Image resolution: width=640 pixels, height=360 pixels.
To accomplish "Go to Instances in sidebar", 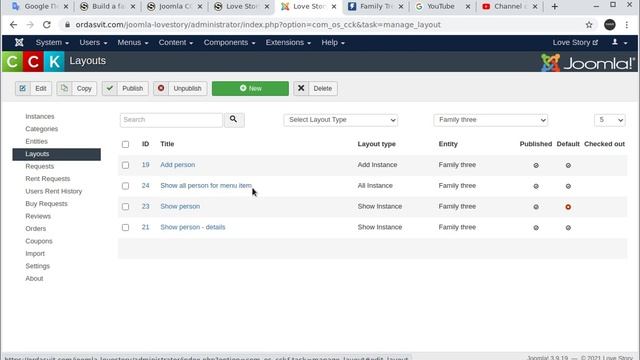I will [40, 116].
